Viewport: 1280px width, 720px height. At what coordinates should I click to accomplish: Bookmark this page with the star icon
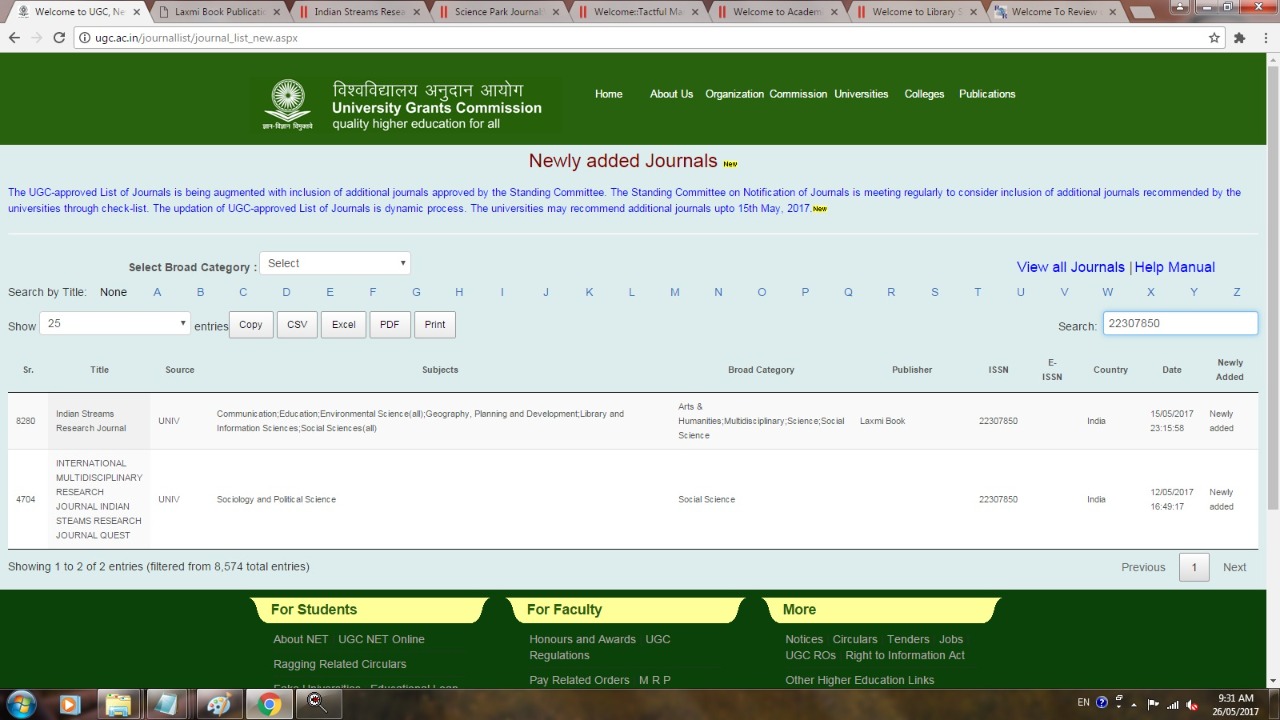click(1214, 38)
